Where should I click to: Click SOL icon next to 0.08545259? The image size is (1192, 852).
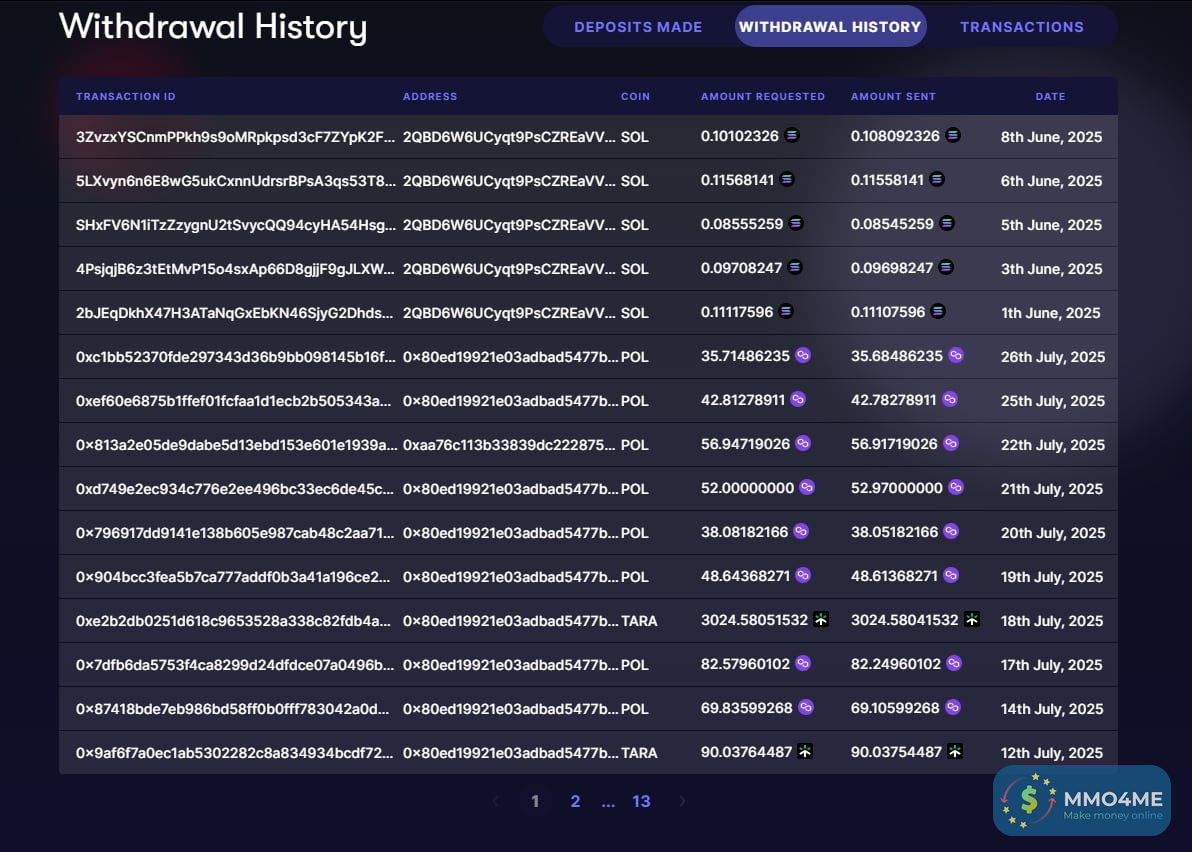point(946,223)
